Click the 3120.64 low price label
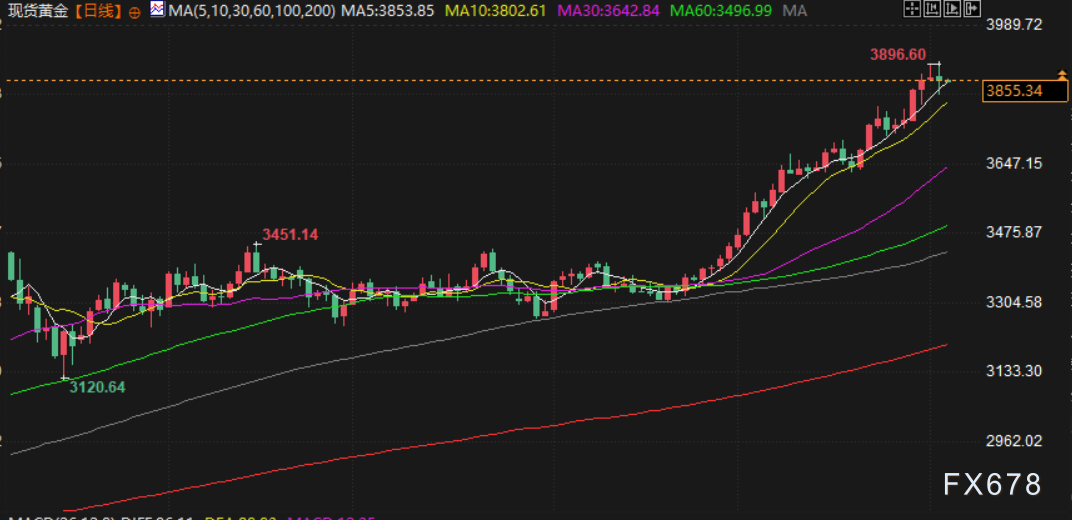This screenshot has height=520, width=1072. (x=97, y=387)
